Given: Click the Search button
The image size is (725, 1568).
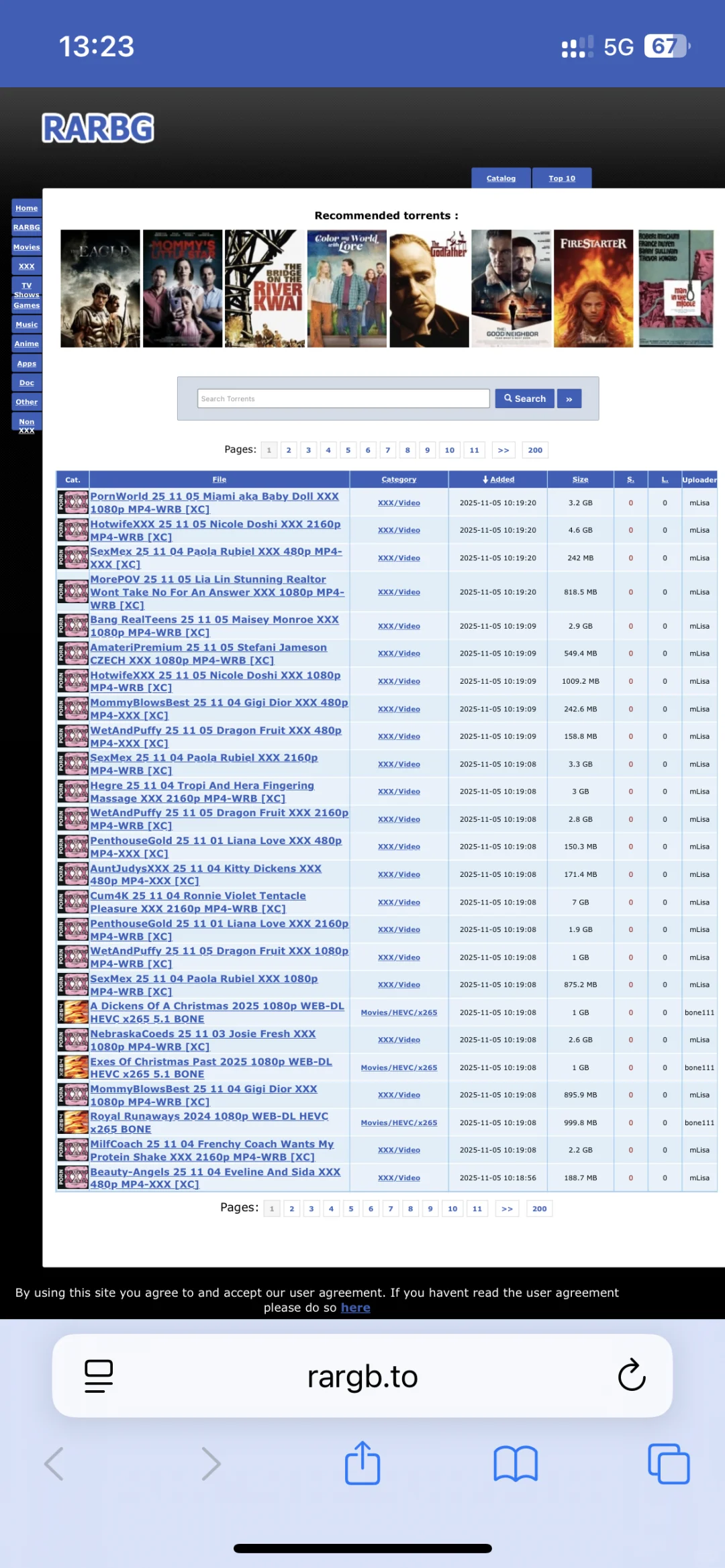Looking at the screenshot, I should point(525,399).
